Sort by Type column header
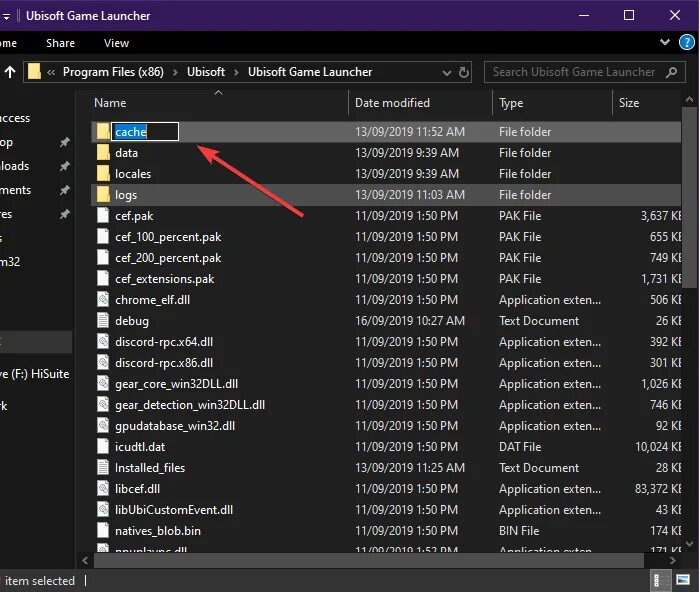The image size is (700, 592). [511, 103]
